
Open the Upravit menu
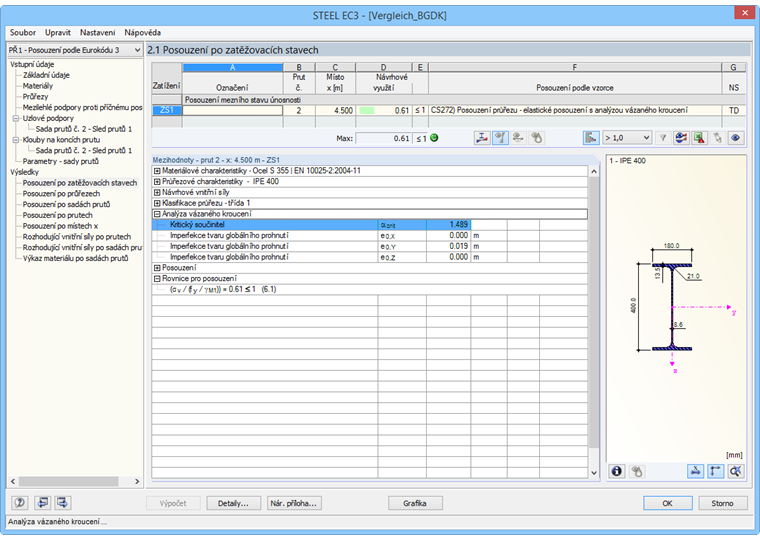[58, 32]
